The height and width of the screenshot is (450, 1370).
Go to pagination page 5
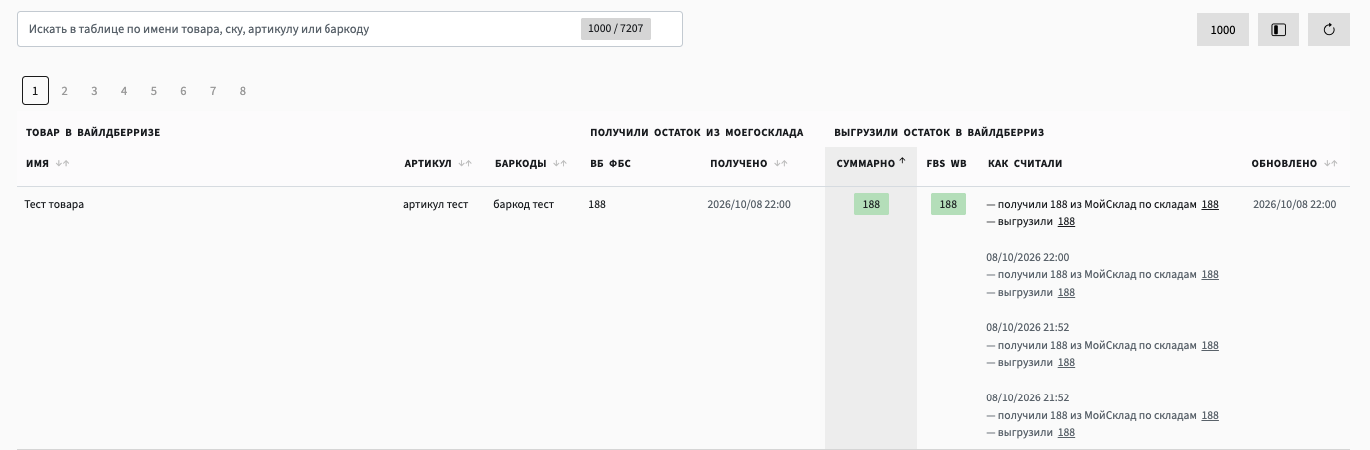pyautogui.click(x=154, y=91)
